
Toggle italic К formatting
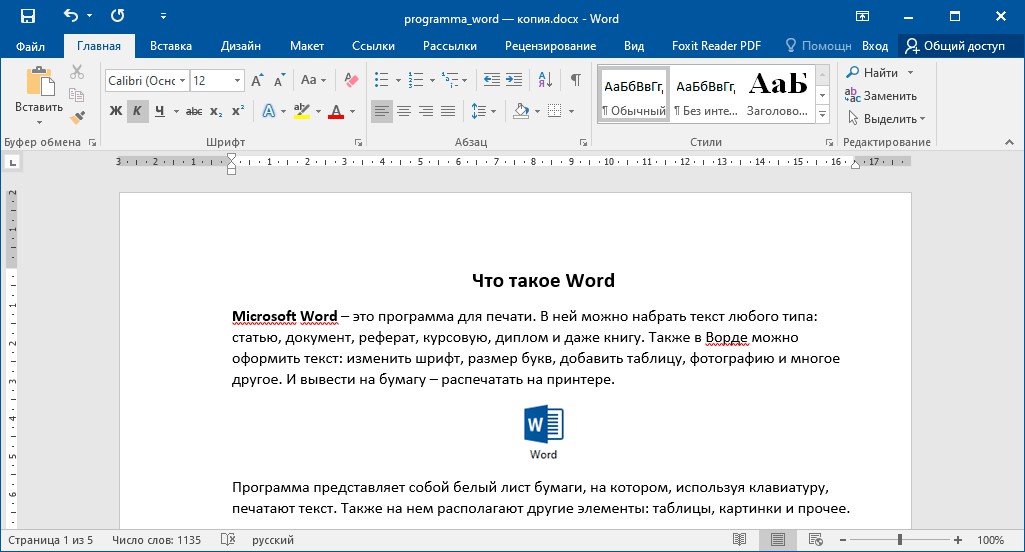click(x=137, y=111)
